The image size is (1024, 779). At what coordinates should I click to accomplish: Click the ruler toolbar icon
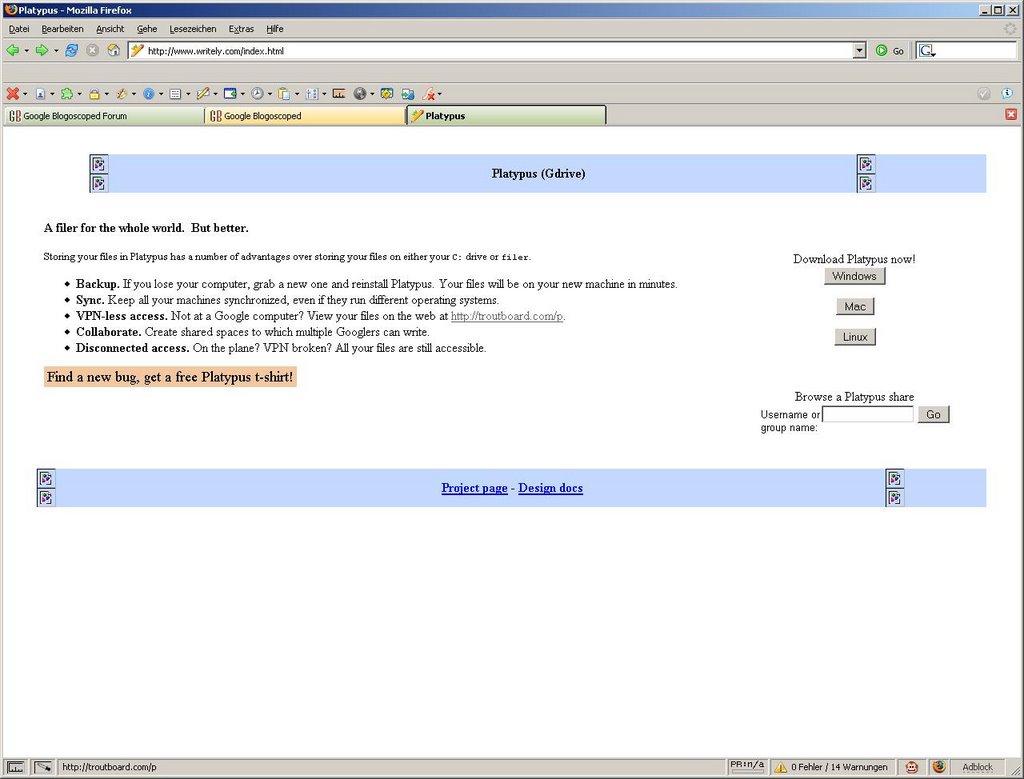pos(338,94)
